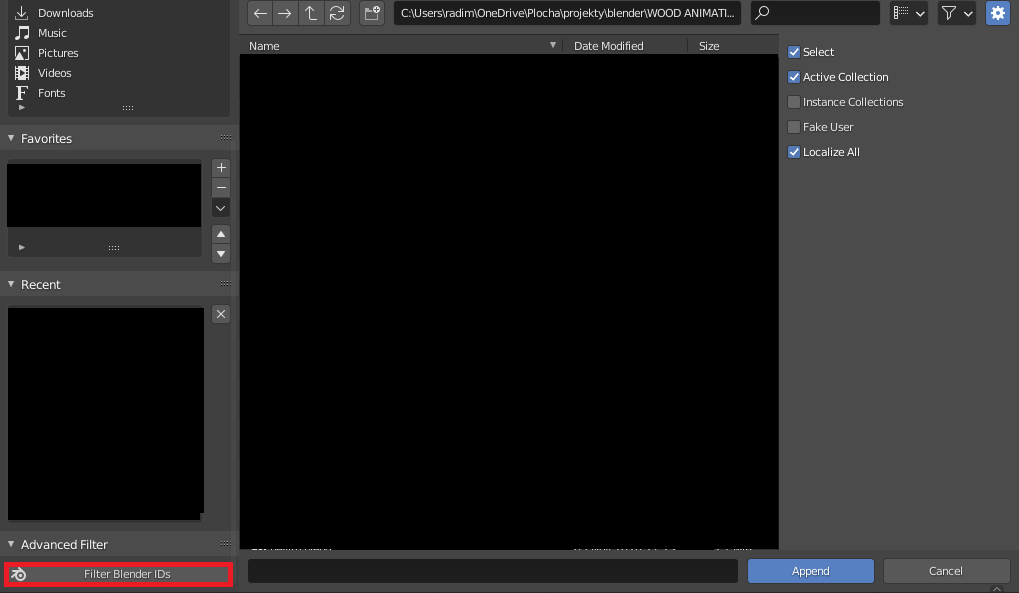The height and width of the screenshot is (593, 1019).
Task: Uncheck the Select checkbox
Action: click(794, 52)
